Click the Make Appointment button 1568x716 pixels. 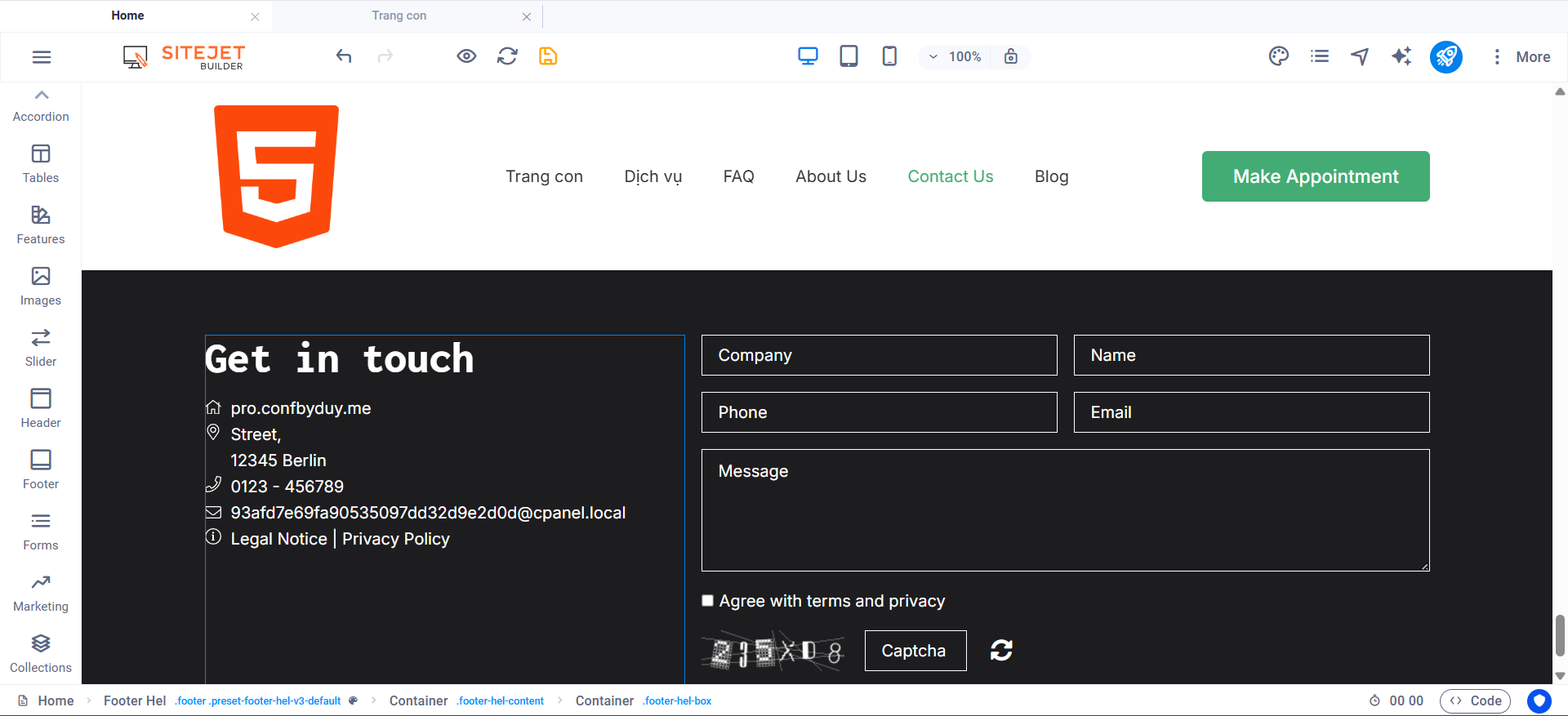(1315, 176)
